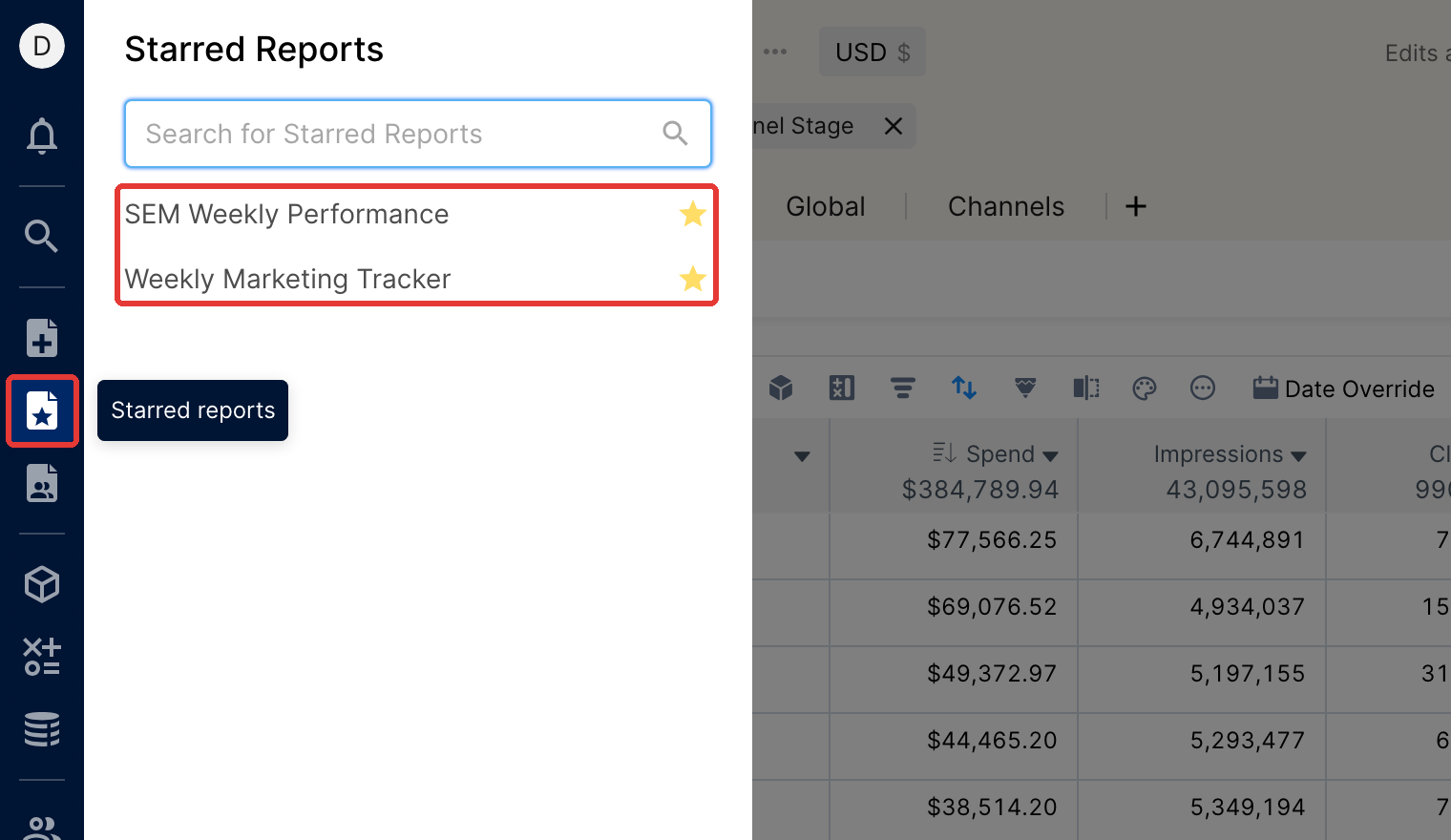Expand the Impressions column dropdown arrow
1451x840 pixels.
click(x=1298, y=456)
